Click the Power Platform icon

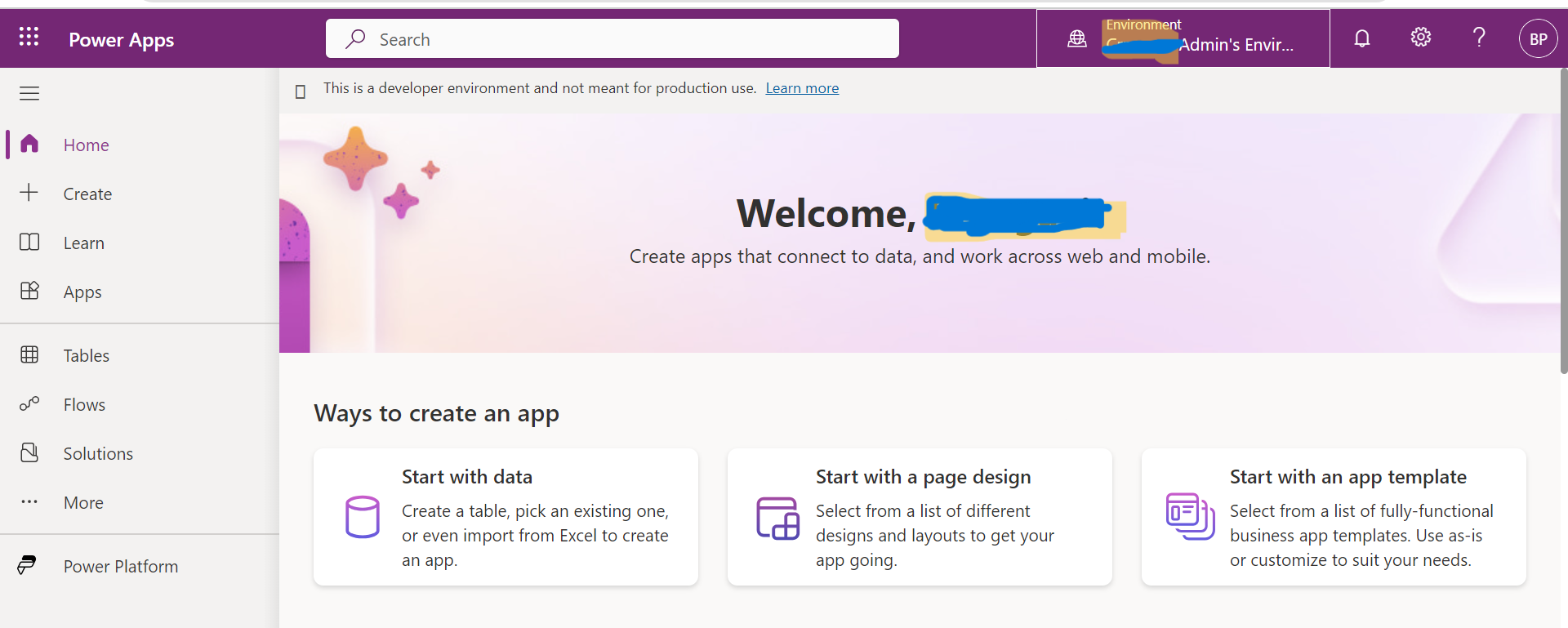(x=27, y=565)
